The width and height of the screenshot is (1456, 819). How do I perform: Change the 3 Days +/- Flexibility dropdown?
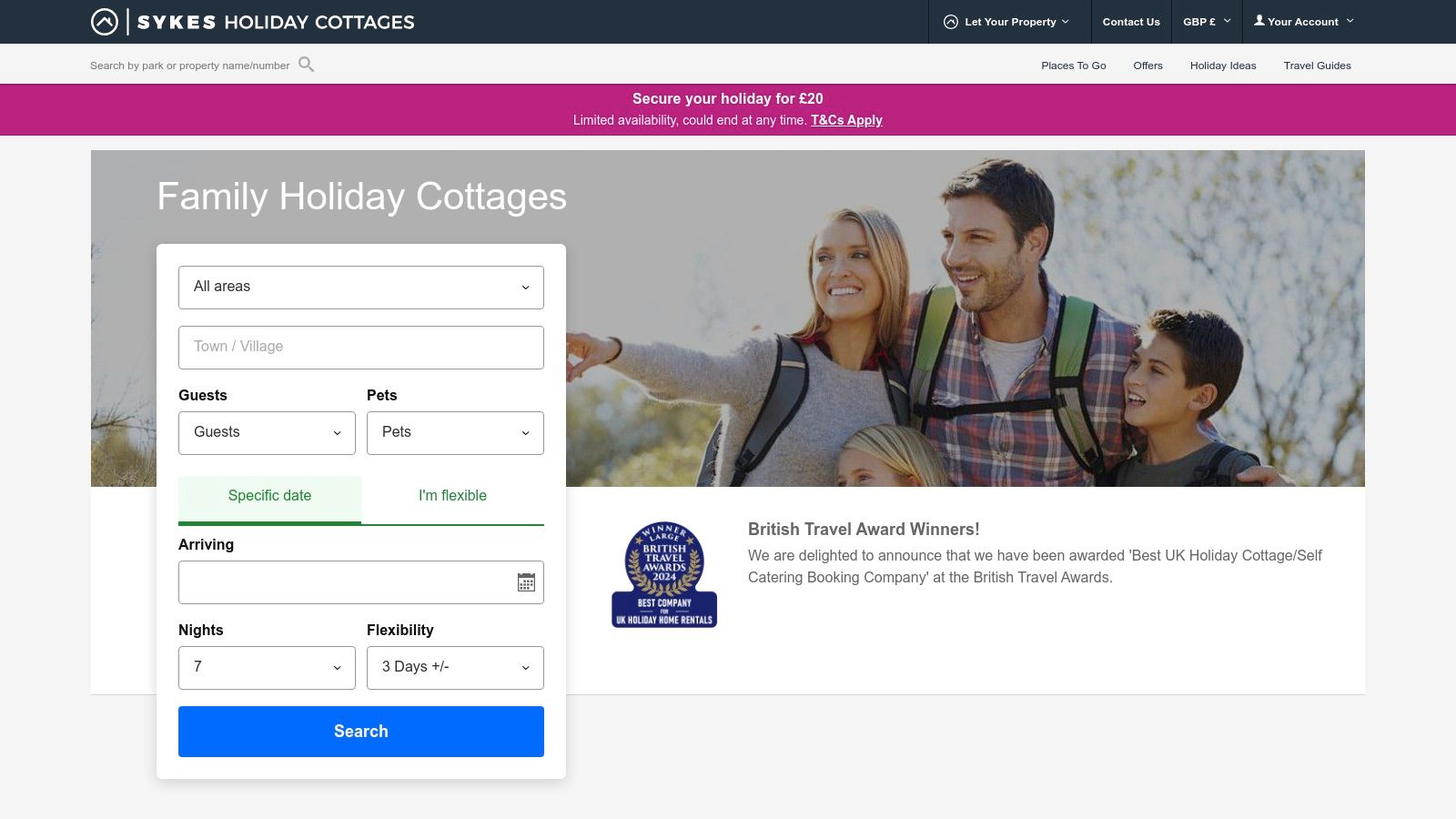[455, 667]
